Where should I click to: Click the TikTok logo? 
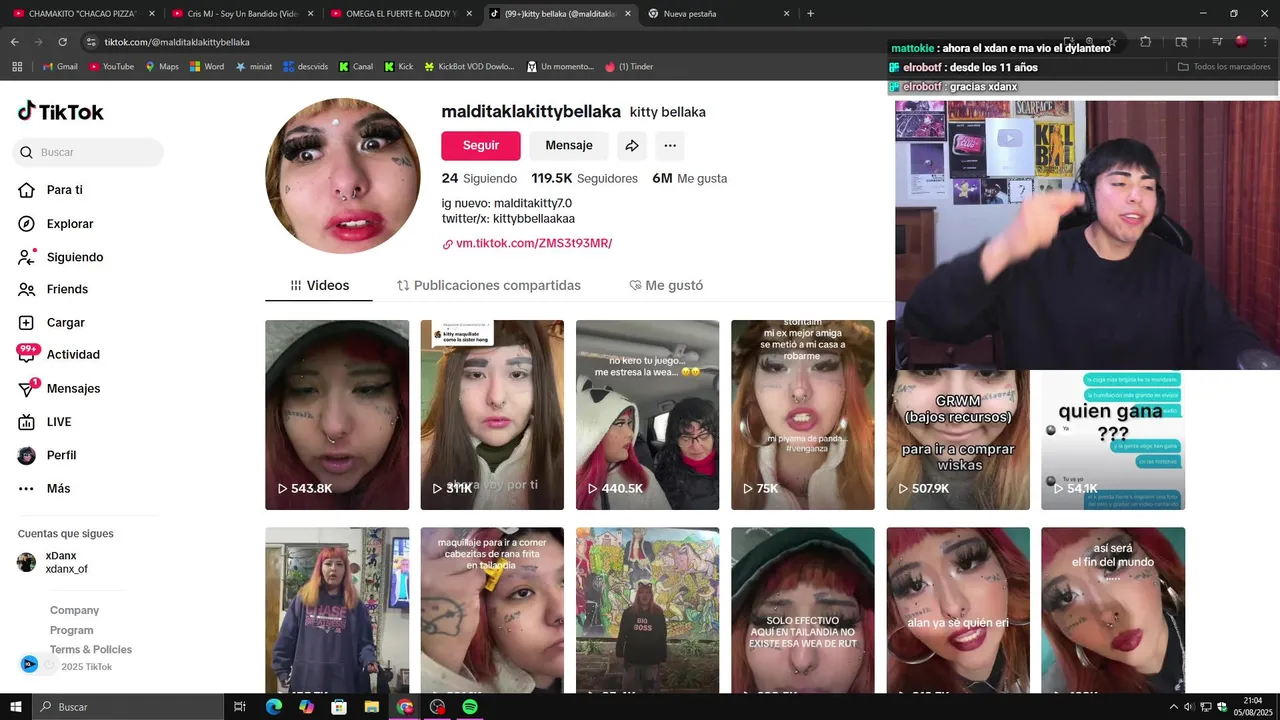pos(61,111)
